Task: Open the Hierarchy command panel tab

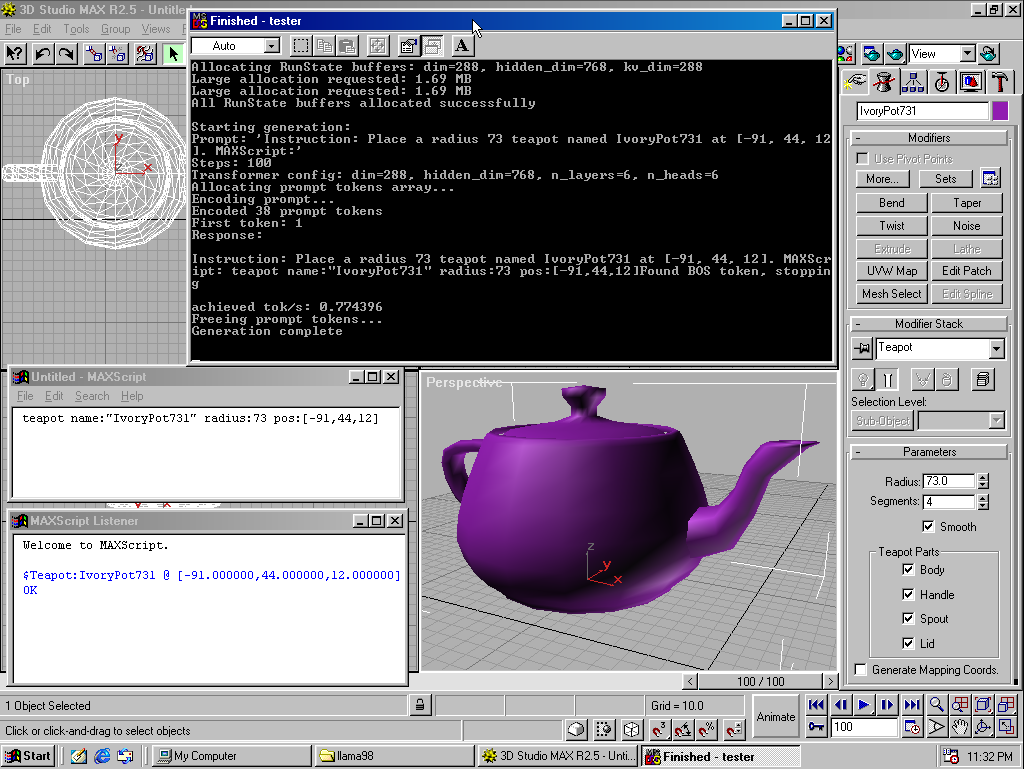Action: 912,82
